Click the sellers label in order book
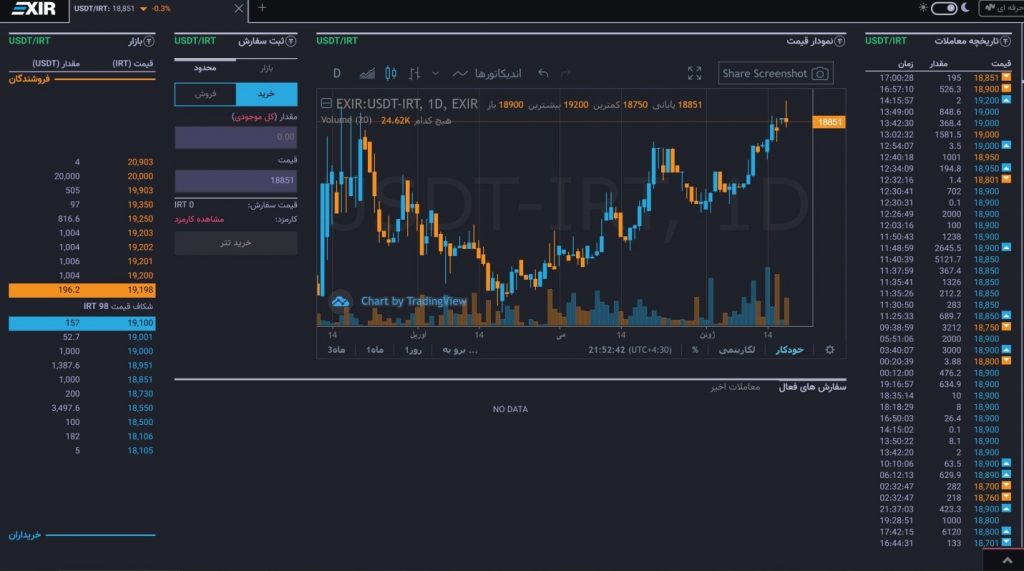1024x571 pixels. (x=29, y=79)
